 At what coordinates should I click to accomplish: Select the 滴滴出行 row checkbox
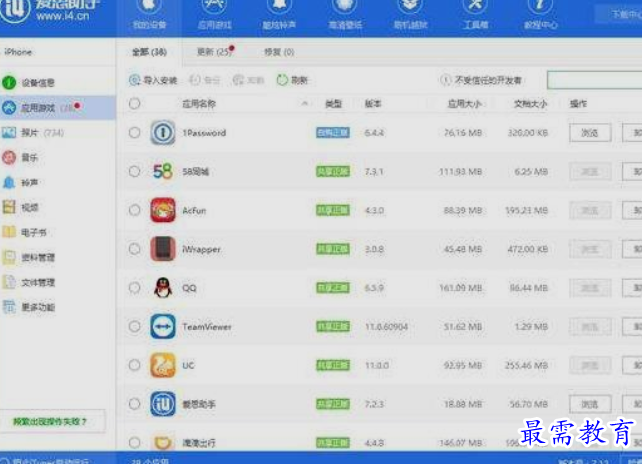pos(134,442)
